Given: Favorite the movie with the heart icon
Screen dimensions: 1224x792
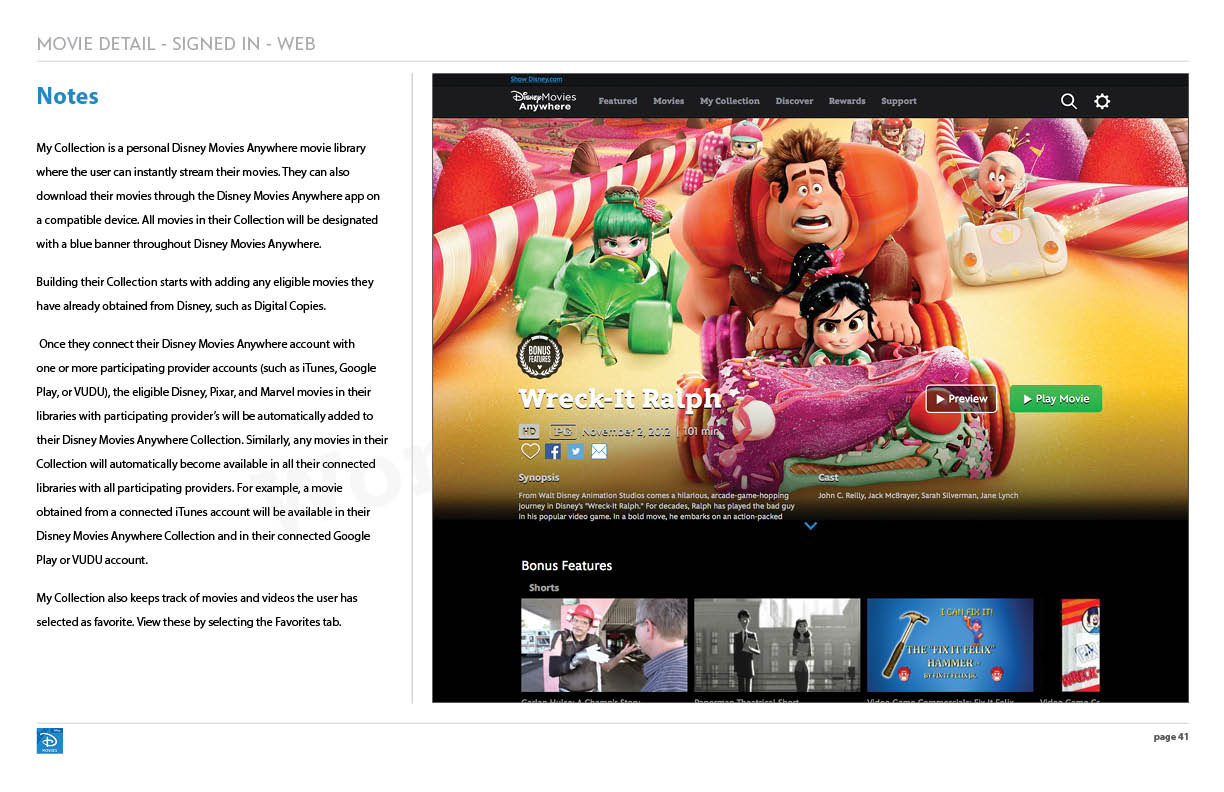Looking at the screenshot, I should click(530, 452).
